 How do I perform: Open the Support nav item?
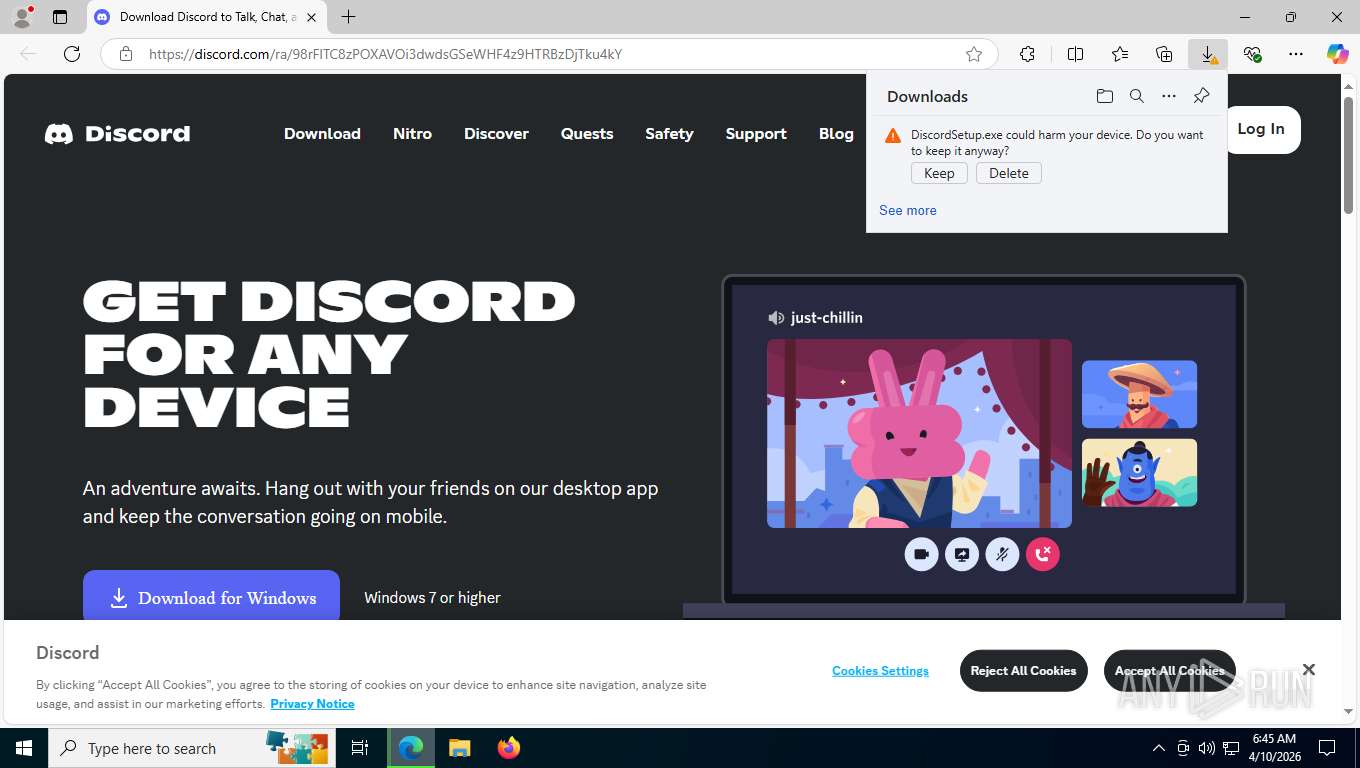pos(756,133)
